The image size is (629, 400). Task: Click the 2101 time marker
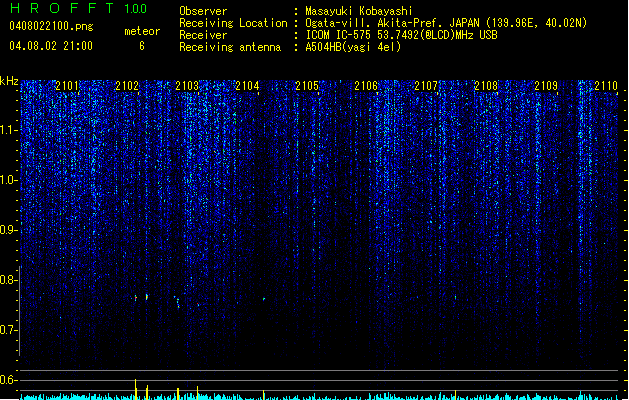67,86
